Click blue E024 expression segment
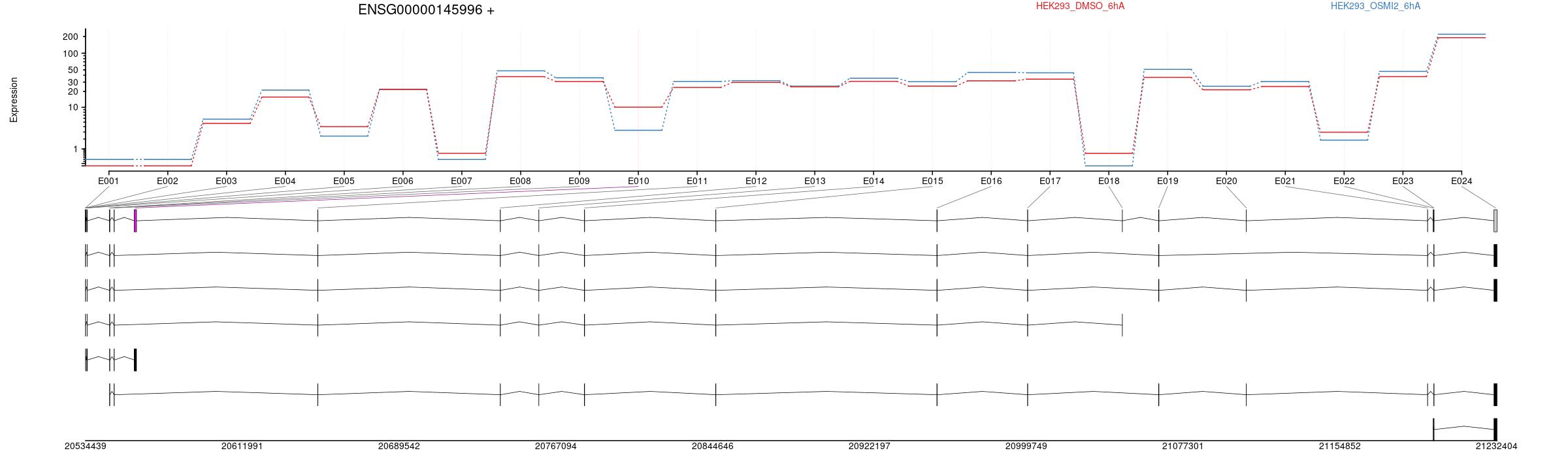This screenshot has width=1568, height=457. [1462, 34]
